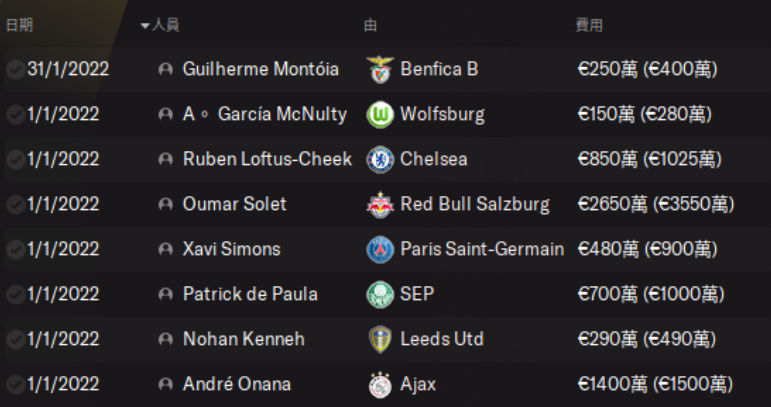Open the Leeds Utd badge

coord(380,340)
